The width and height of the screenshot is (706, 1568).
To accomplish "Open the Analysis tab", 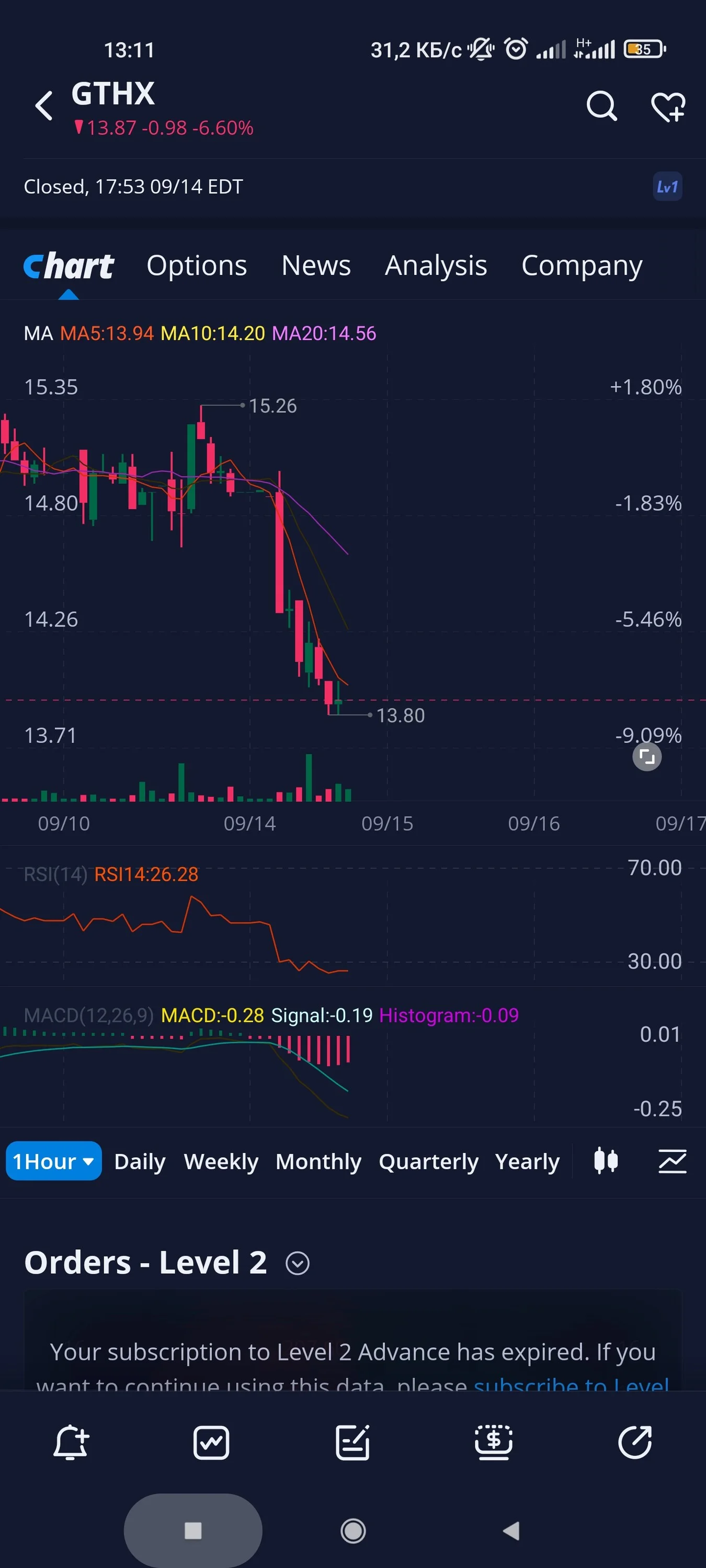I will click(436, 266).
